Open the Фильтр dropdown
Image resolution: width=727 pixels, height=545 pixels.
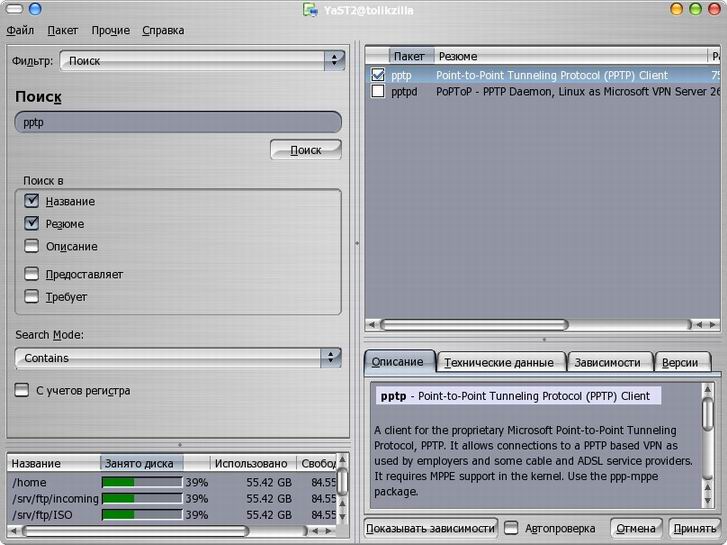pos(202,61)
